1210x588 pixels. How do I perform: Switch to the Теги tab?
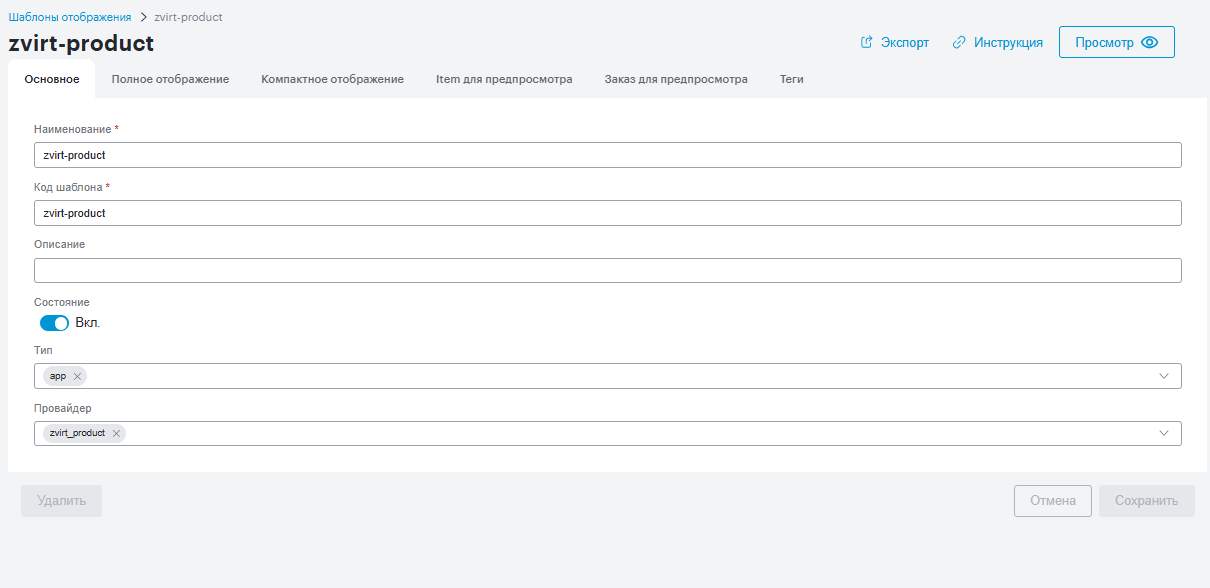(x=792, y=79)
